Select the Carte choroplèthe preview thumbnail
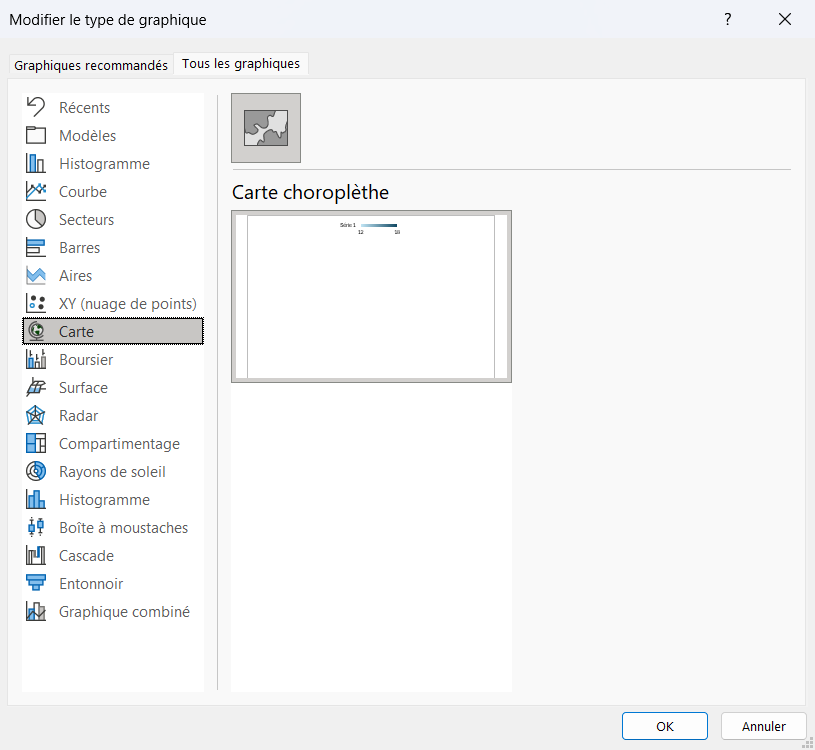This screenshot has width=815, height=750. click(371, 296)
